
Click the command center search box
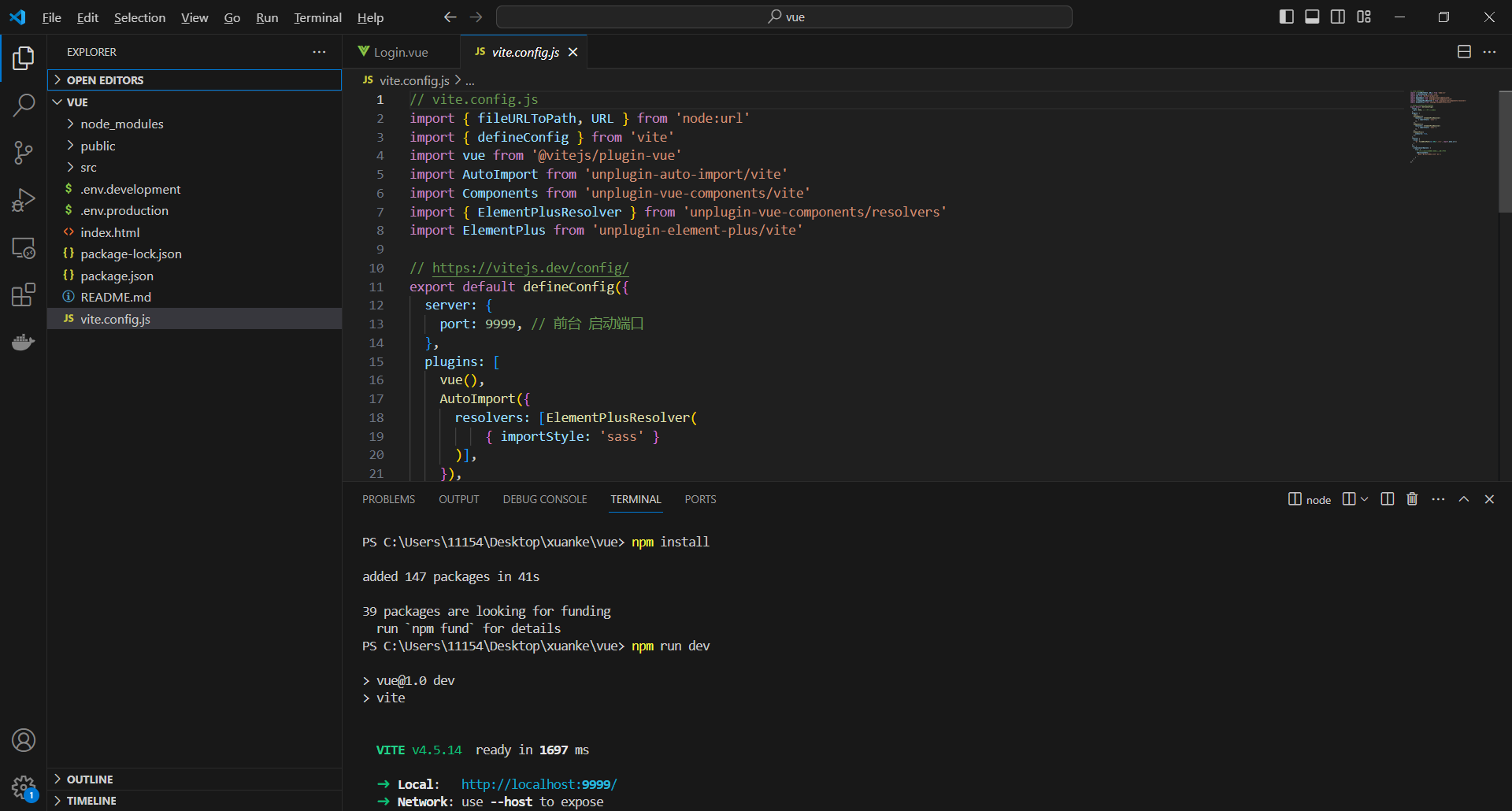pos(784,17)
